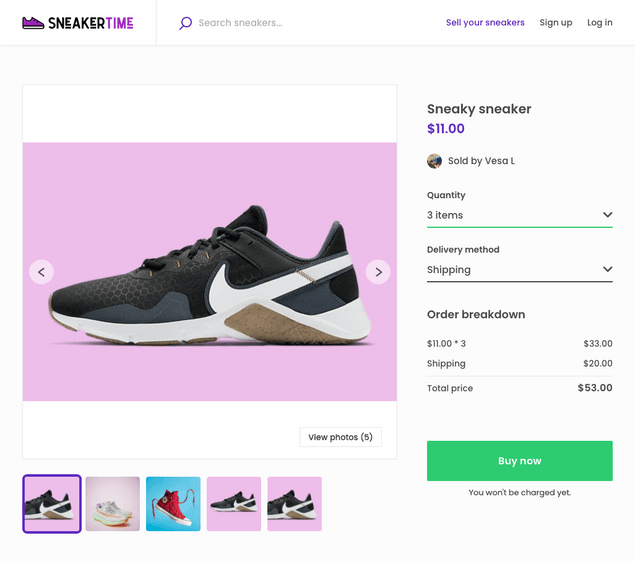The height and width of the screenshot is (561, 635).
Task: Show the previous product photo
Action: [41, 271]
